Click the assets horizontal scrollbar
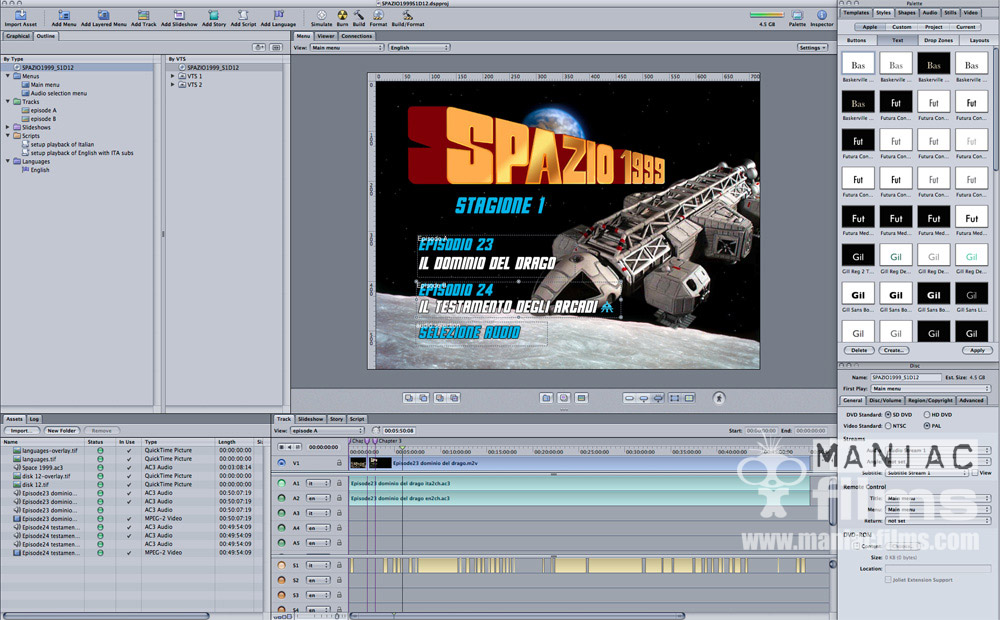This screenshot has height=620, width=1000. [106, 616]
